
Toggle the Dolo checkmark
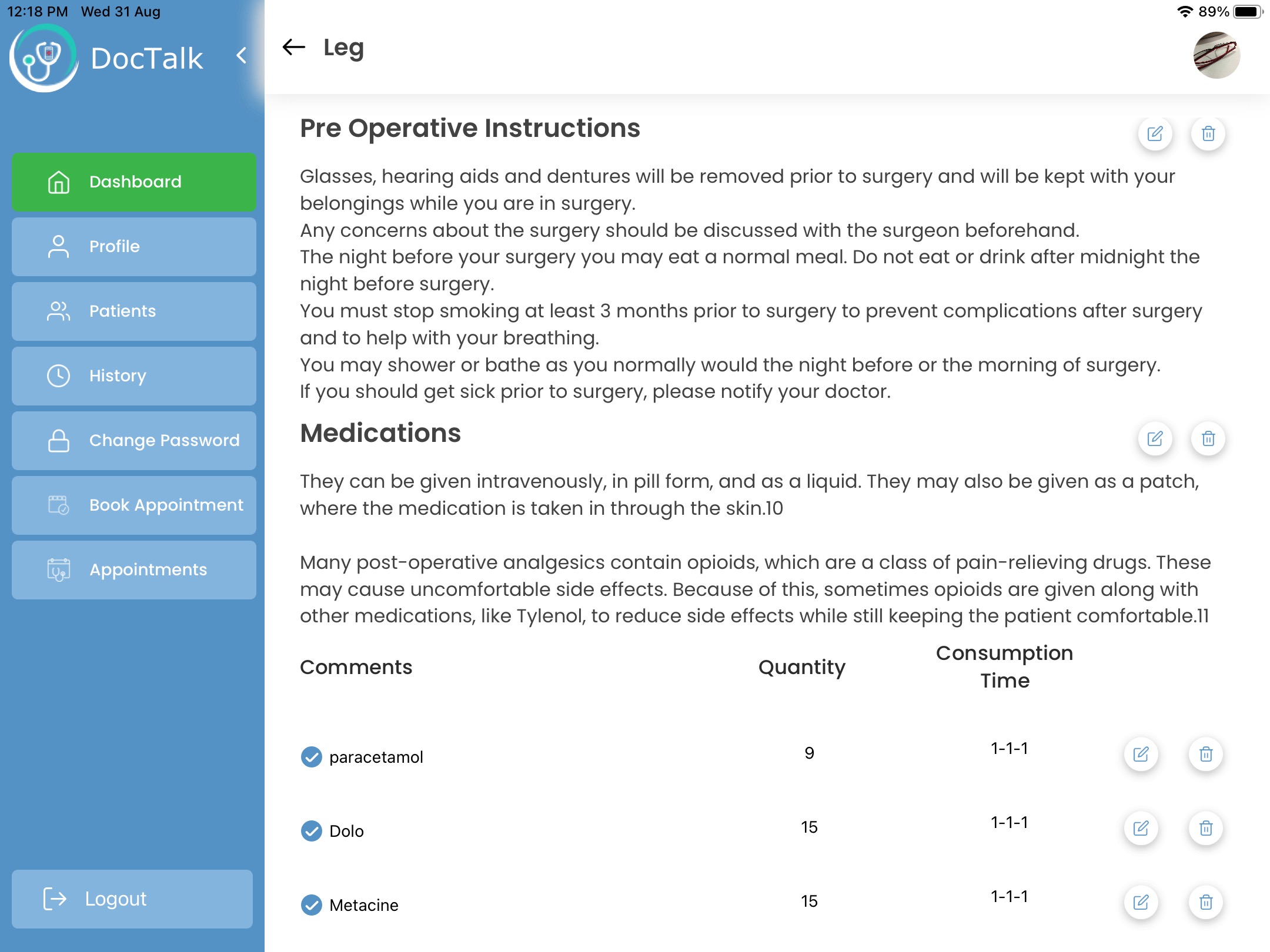click(311, 831)
